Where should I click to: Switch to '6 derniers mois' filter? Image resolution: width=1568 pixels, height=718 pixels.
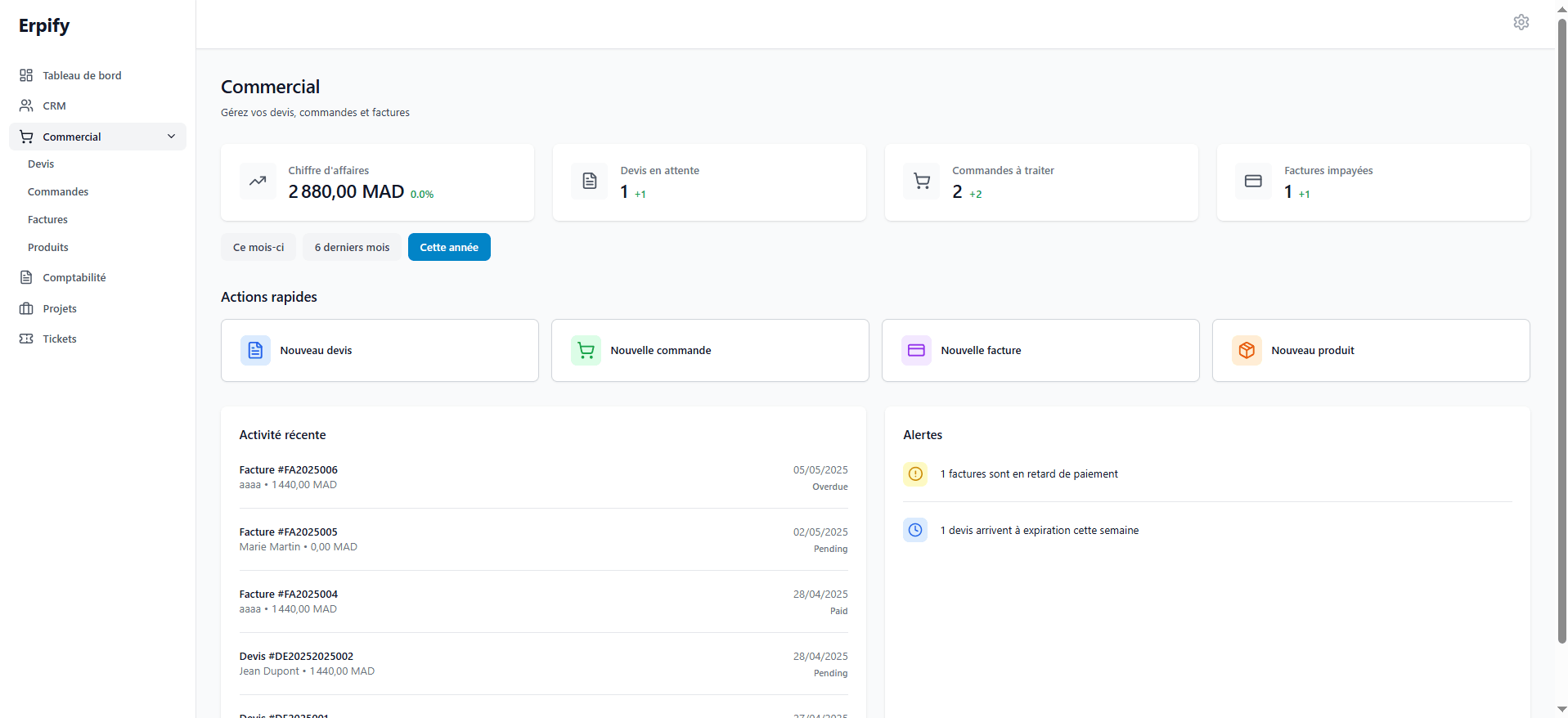coord(352,247)
